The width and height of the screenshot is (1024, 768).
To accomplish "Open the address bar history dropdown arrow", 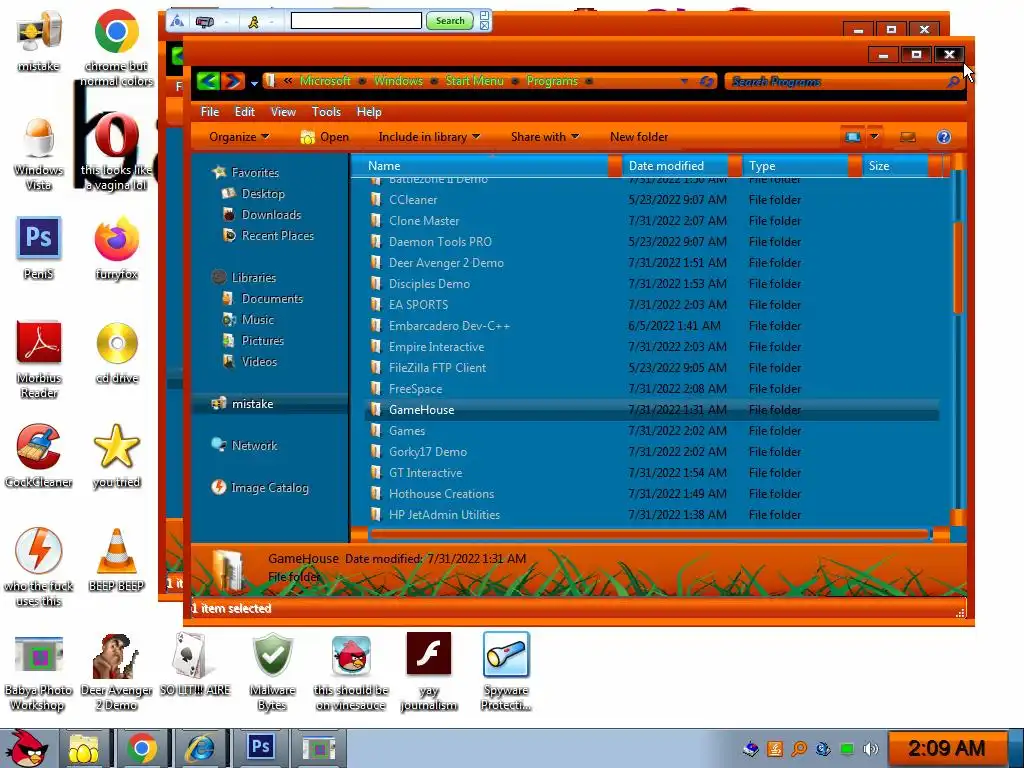I will pyautogui.click(x=684, y=82).
